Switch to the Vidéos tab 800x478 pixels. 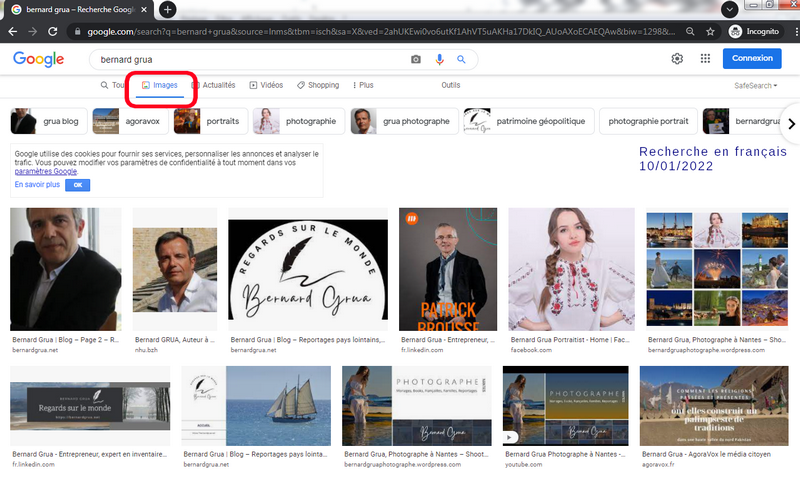[266, 86]
